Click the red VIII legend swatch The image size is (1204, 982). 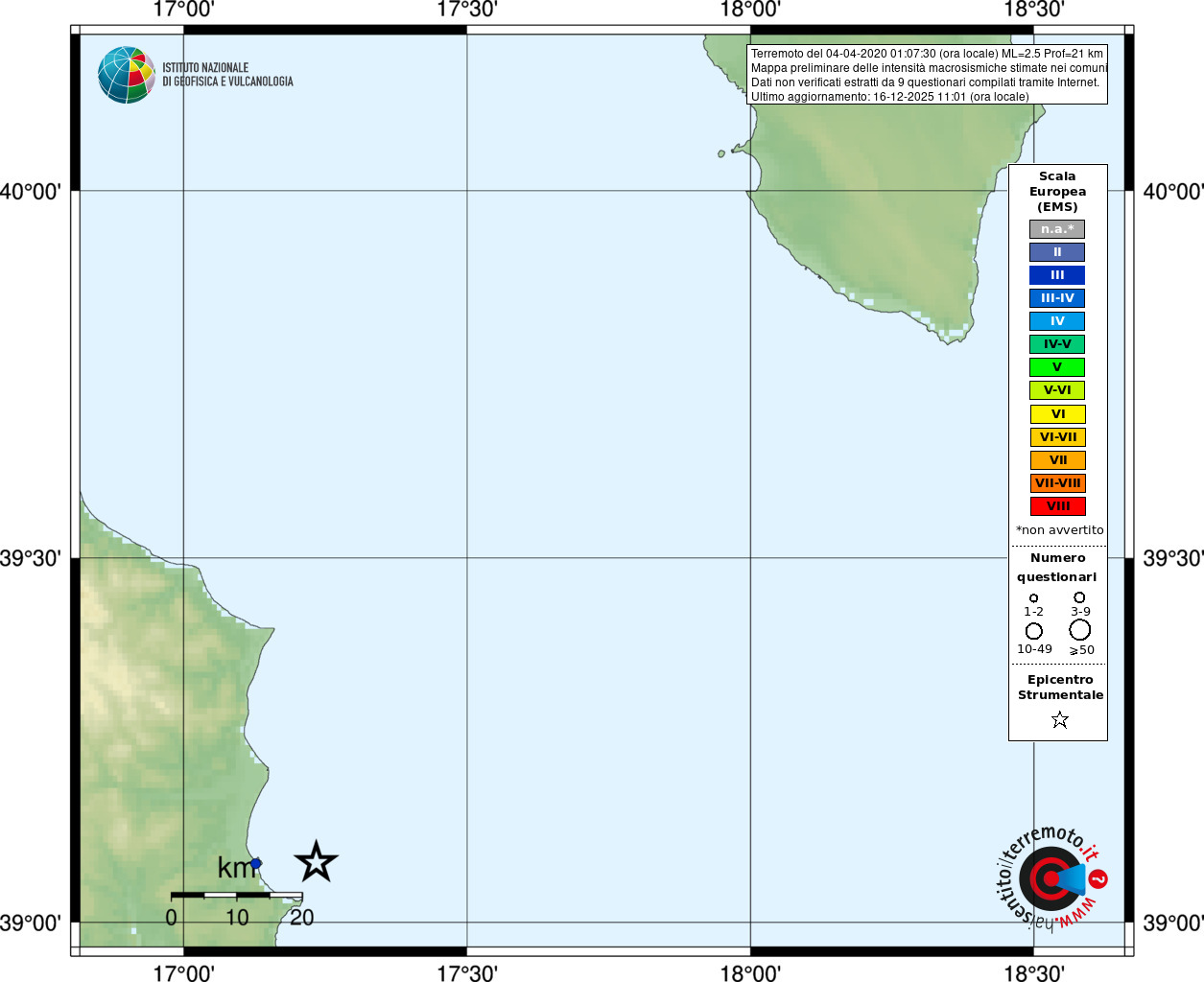click(x=1058, y=506)
